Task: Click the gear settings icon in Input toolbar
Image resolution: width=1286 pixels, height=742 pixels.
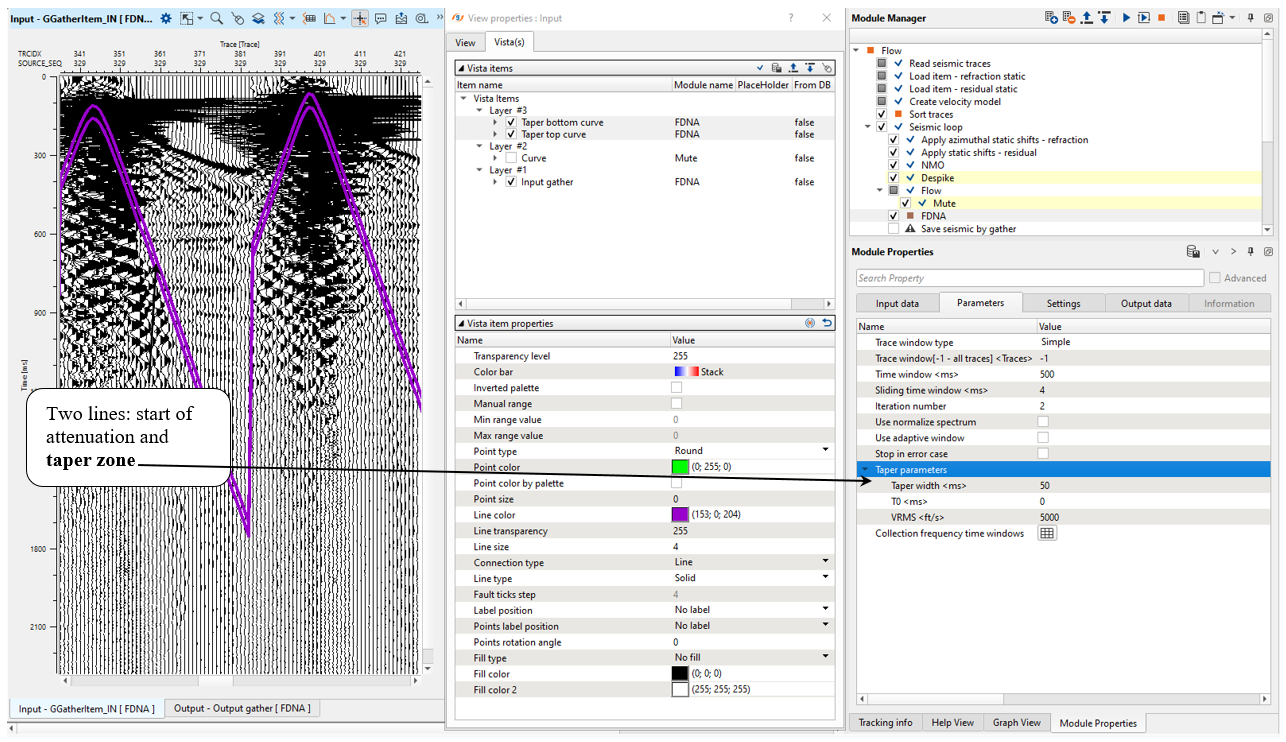Action: click(x=166, y=18)
